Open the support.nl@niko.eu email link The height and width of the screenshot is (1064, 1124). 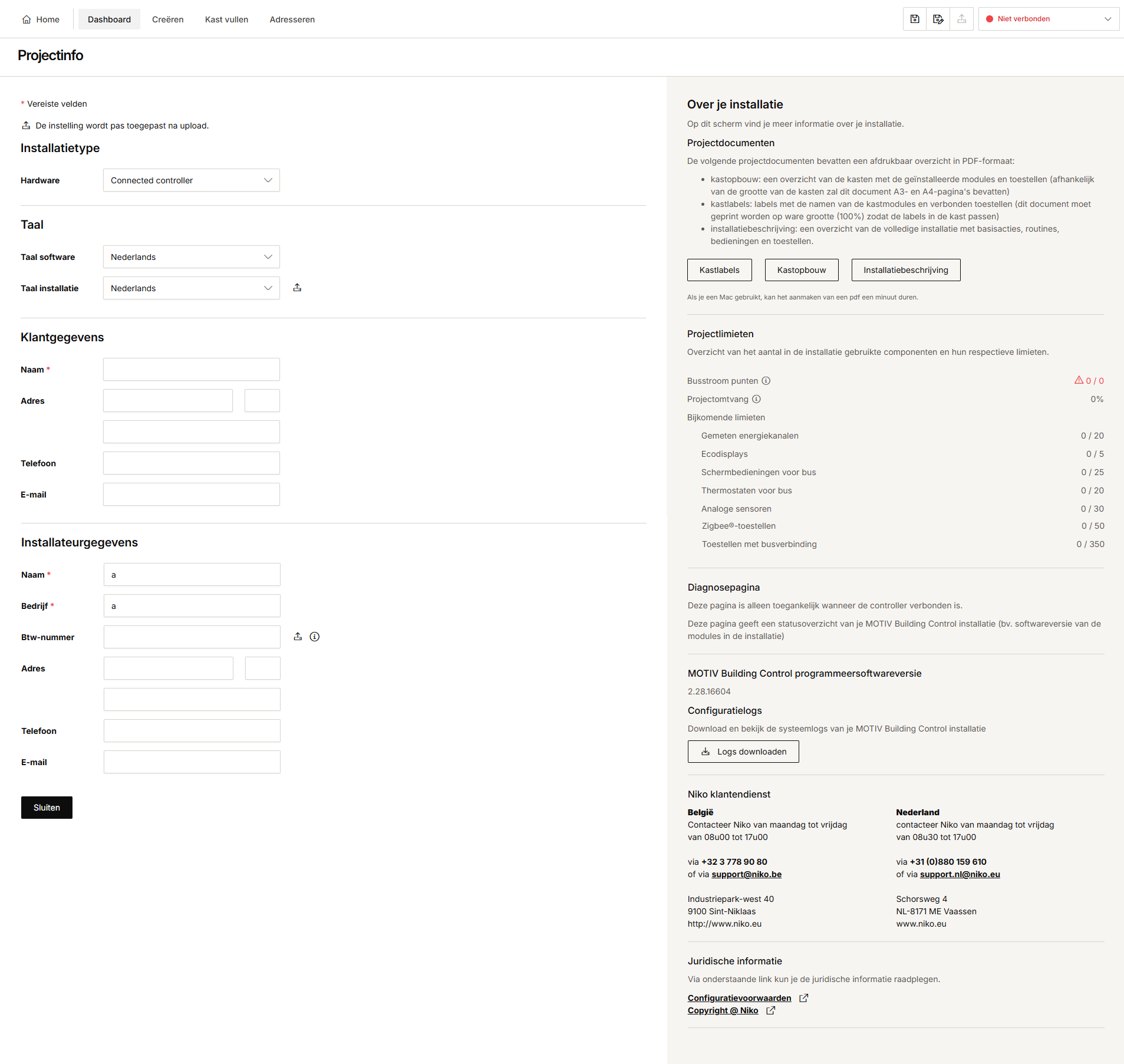(x=960, y=874)
